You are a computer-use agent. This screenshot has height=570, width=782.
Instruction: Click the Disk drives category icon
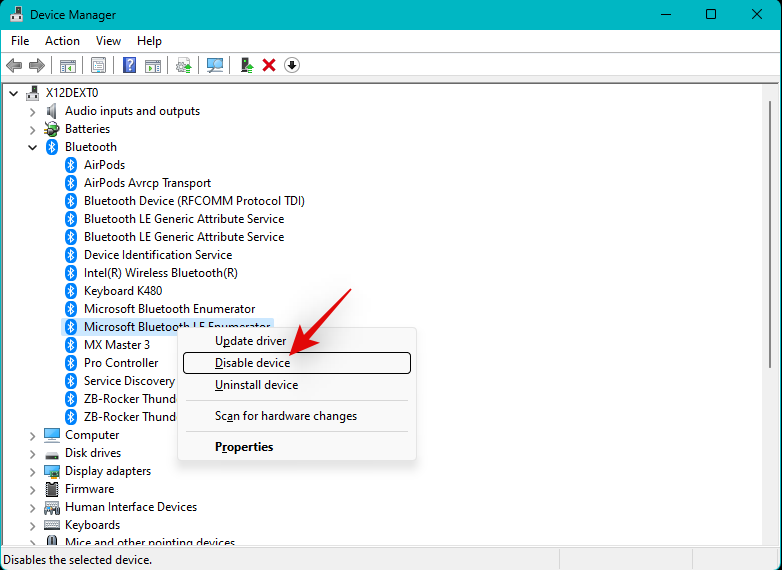click(x=52, y=454)
